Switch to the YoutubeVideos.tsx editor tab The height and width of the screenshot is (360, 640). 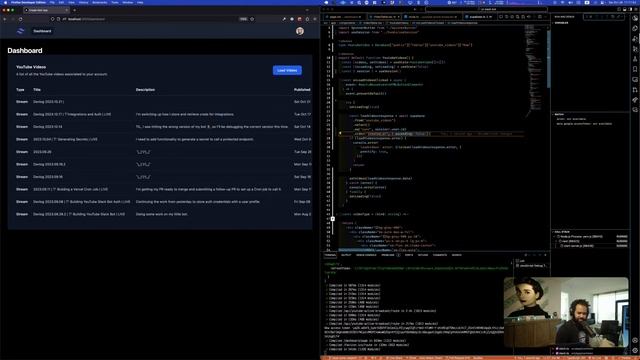point(384,17)
